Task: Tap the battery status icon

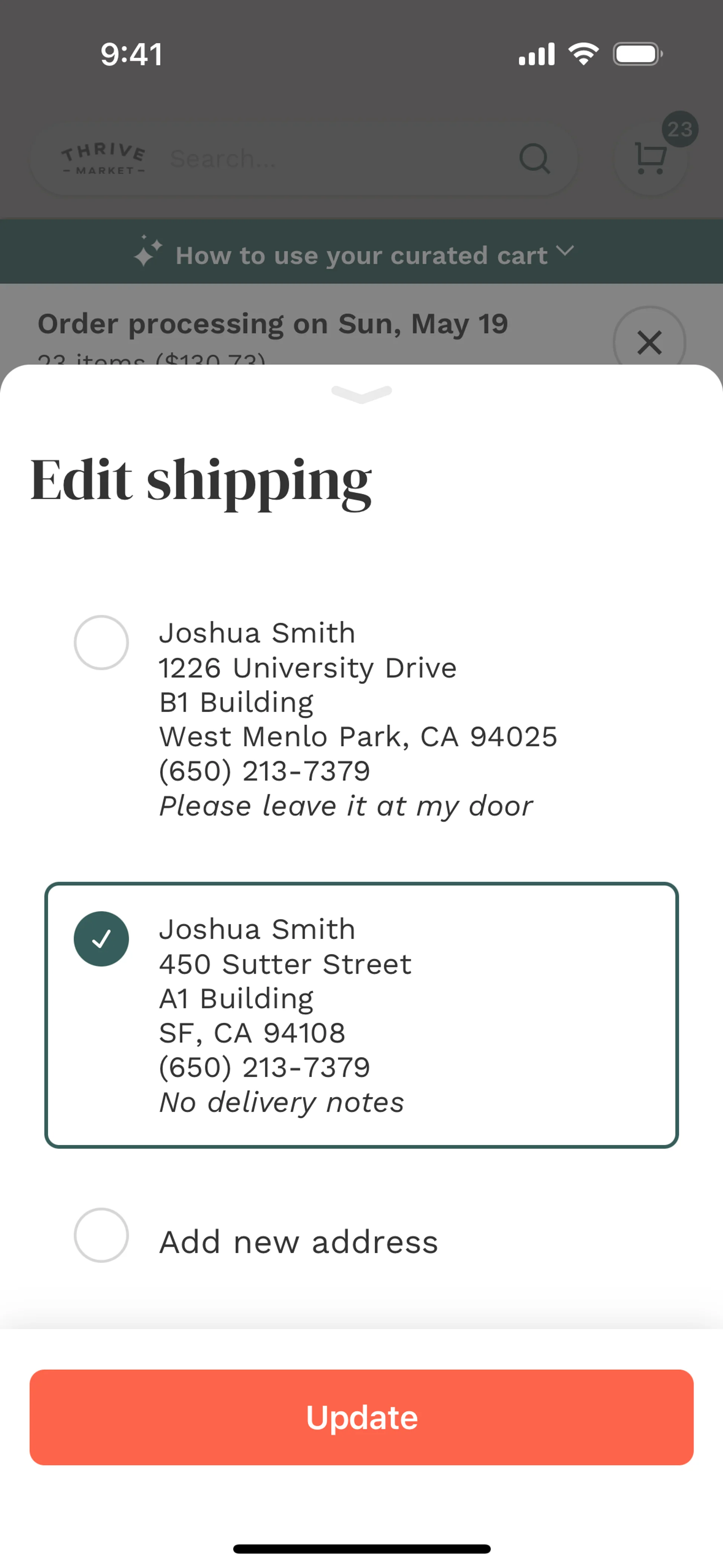Action: (x=637, y=54)
